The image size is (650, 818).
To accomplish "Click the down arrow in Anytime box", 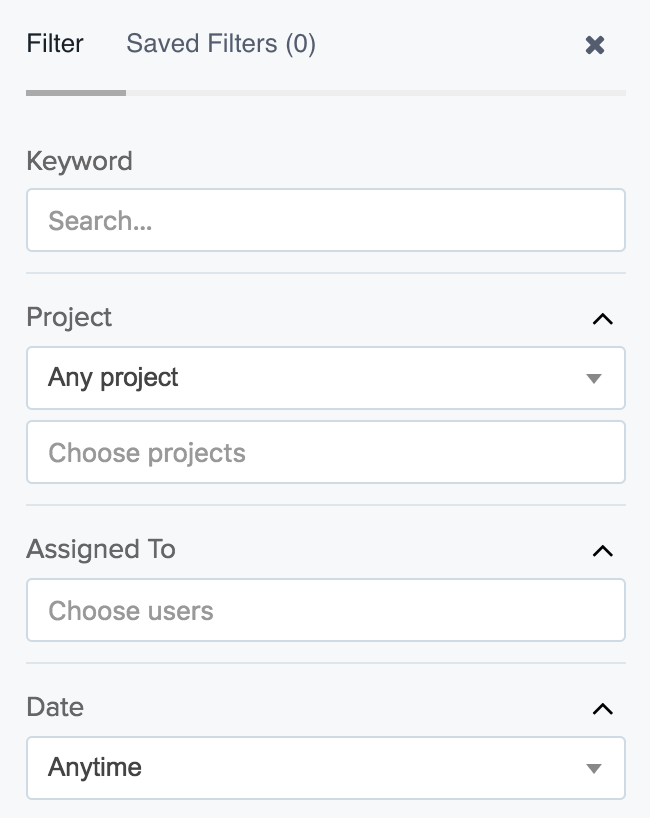I will click(x=594, y=769).
